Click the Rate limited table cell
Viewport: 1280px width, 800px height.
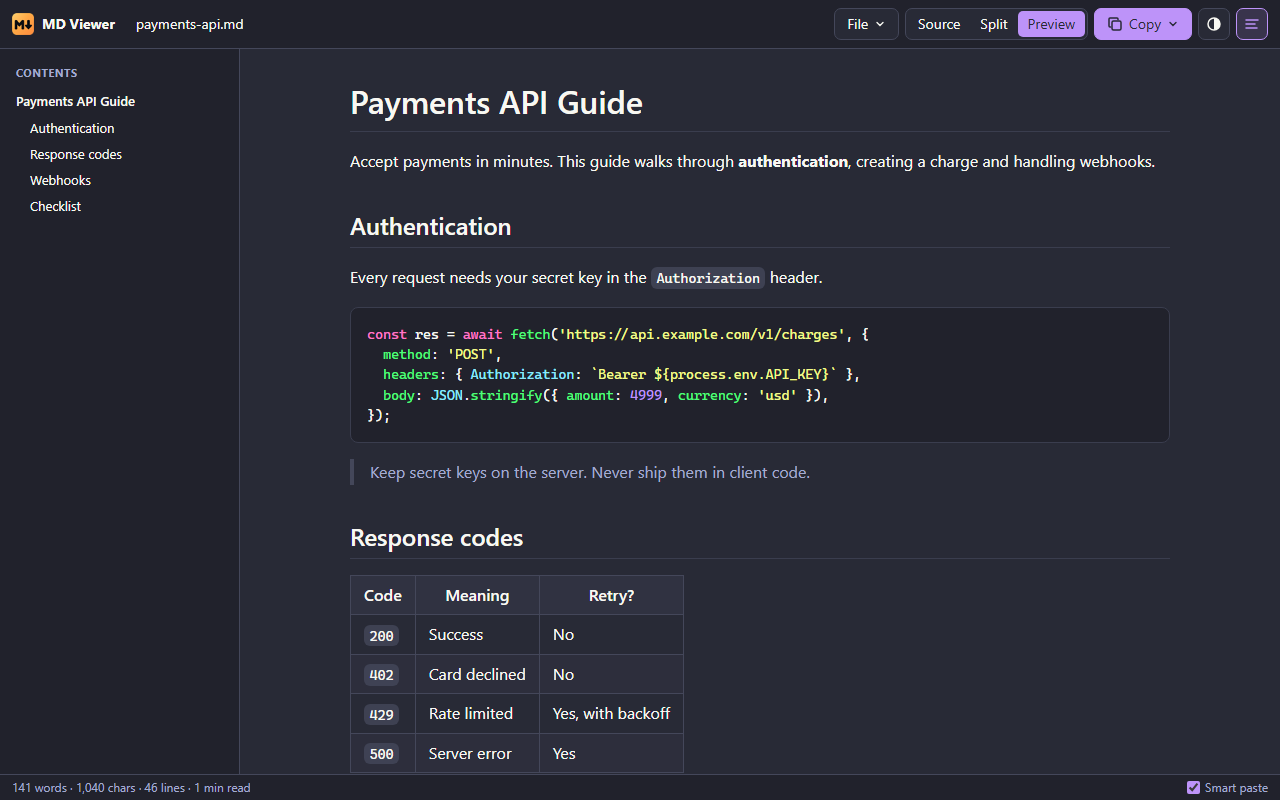[477, 714]
